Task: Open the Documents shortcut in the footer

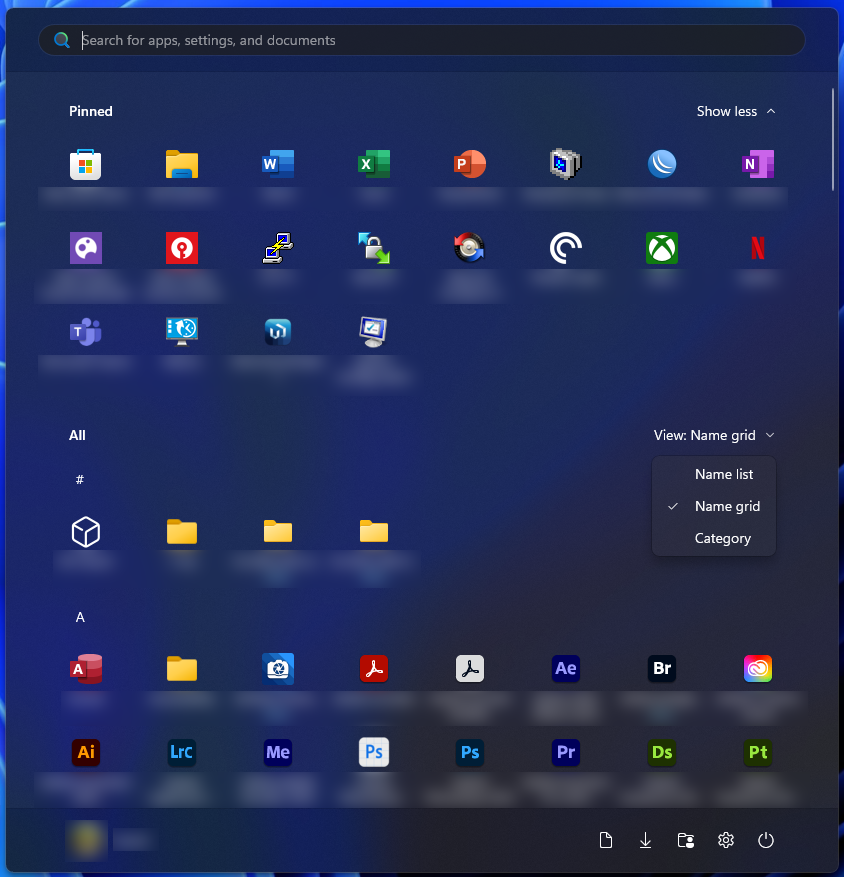Action: click(606, 840)
